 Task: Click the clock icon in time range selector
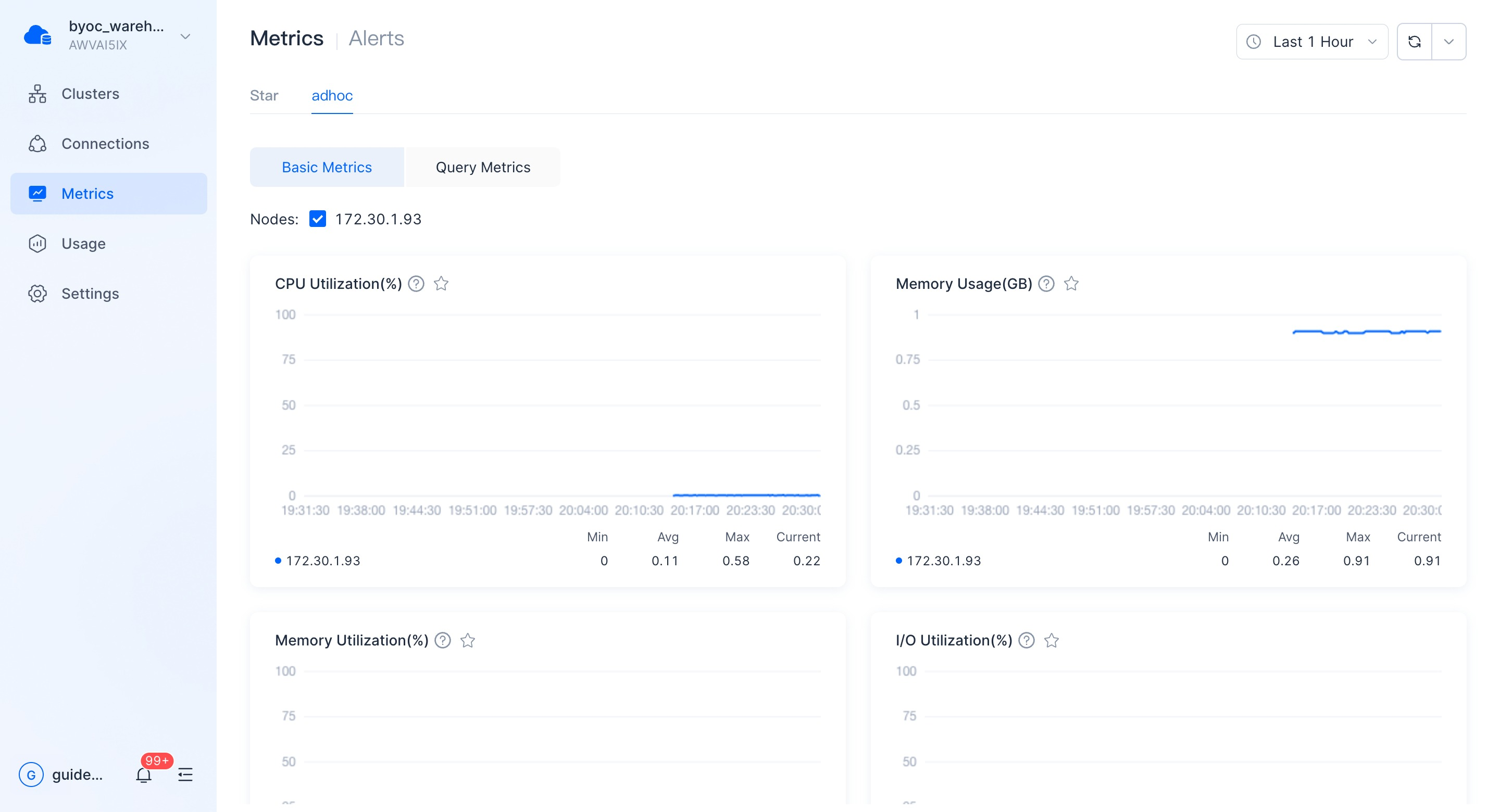(1254, 42)
